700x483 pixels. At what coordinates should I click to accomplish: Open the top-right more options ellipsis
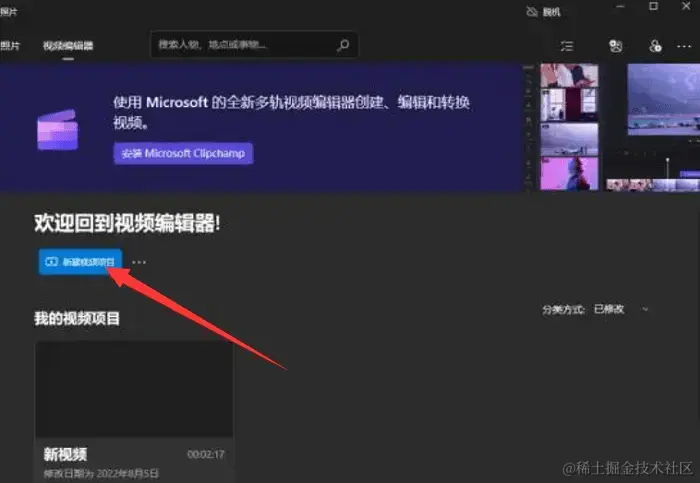click(684, 46)
